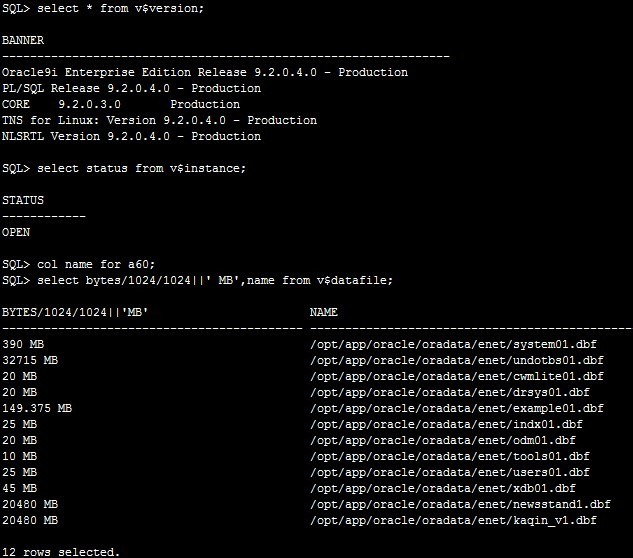Click the PL/SQL Release 9.2.0.4.0 line
633x558 pixels.
tap(131, 88)
